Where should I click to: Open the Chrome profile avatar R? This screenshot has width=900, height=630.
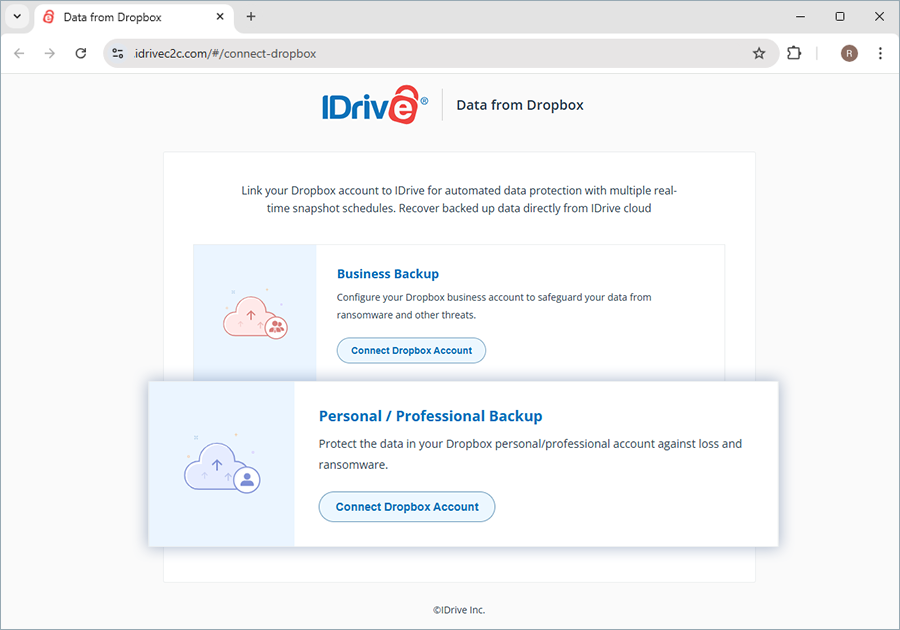849,53
